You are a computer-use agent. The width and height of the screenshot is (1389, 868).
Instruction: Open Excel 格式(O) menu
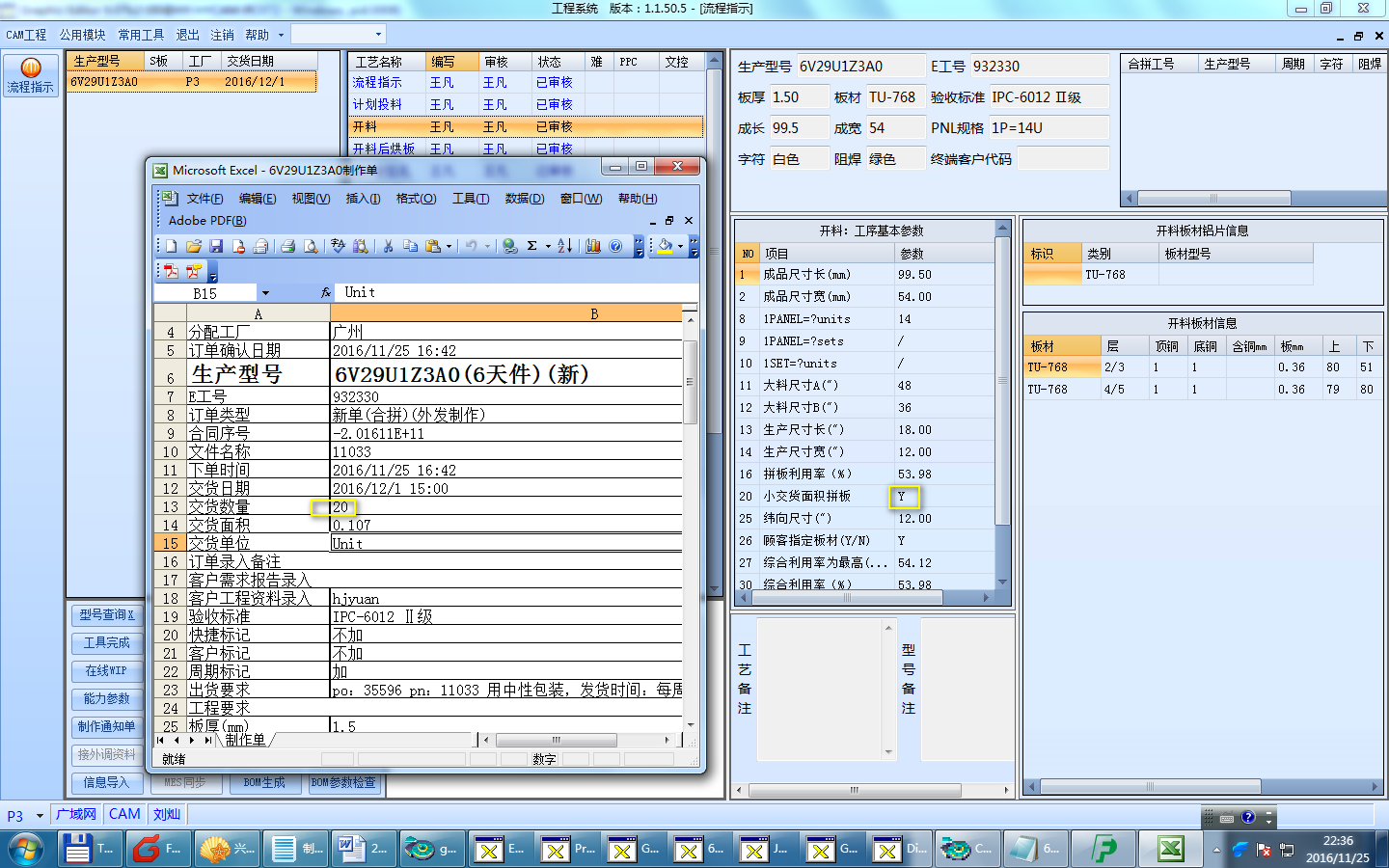pos(417,199)
